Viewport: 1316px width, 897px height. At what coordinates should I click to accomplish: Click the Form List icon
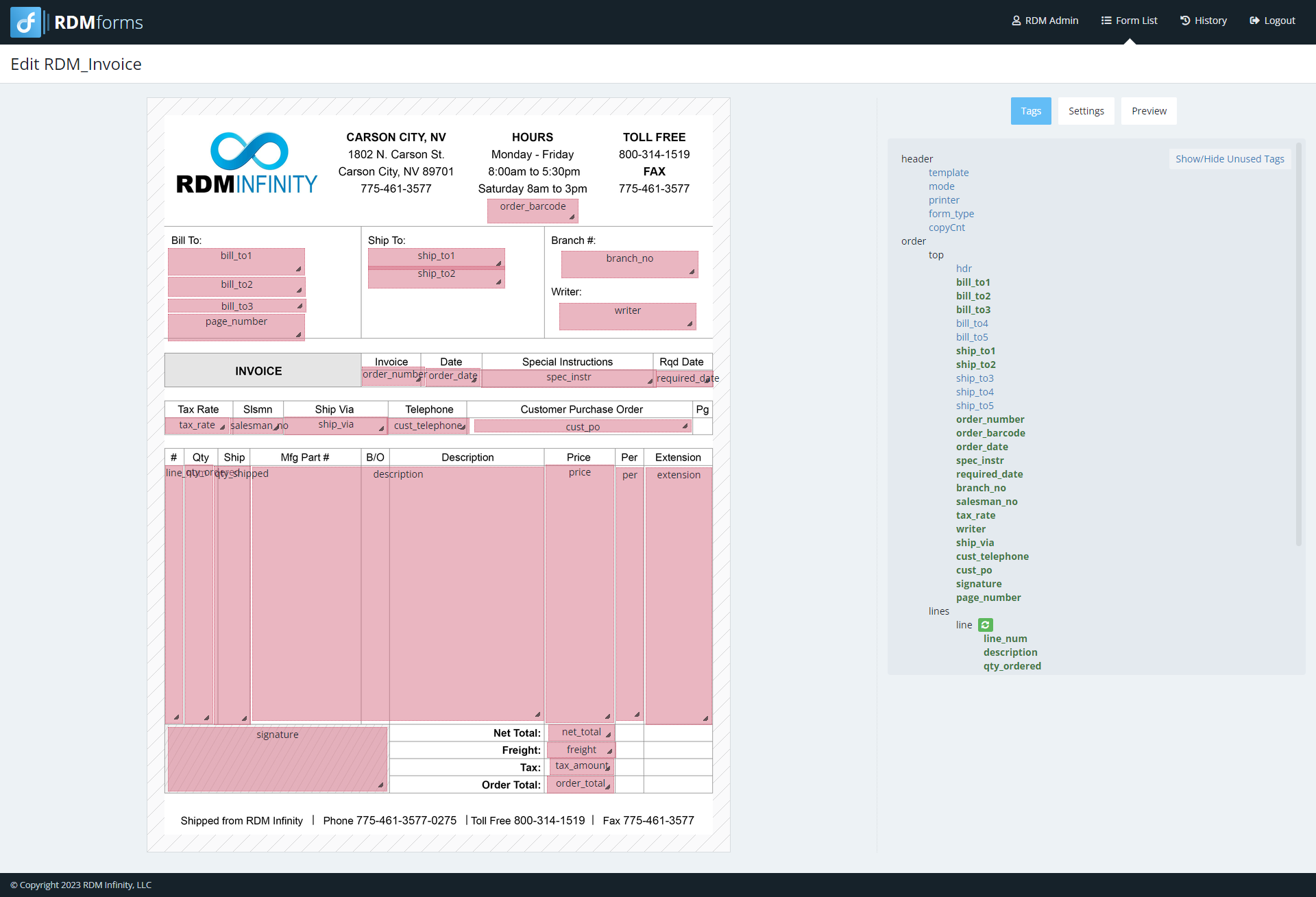1106,21
